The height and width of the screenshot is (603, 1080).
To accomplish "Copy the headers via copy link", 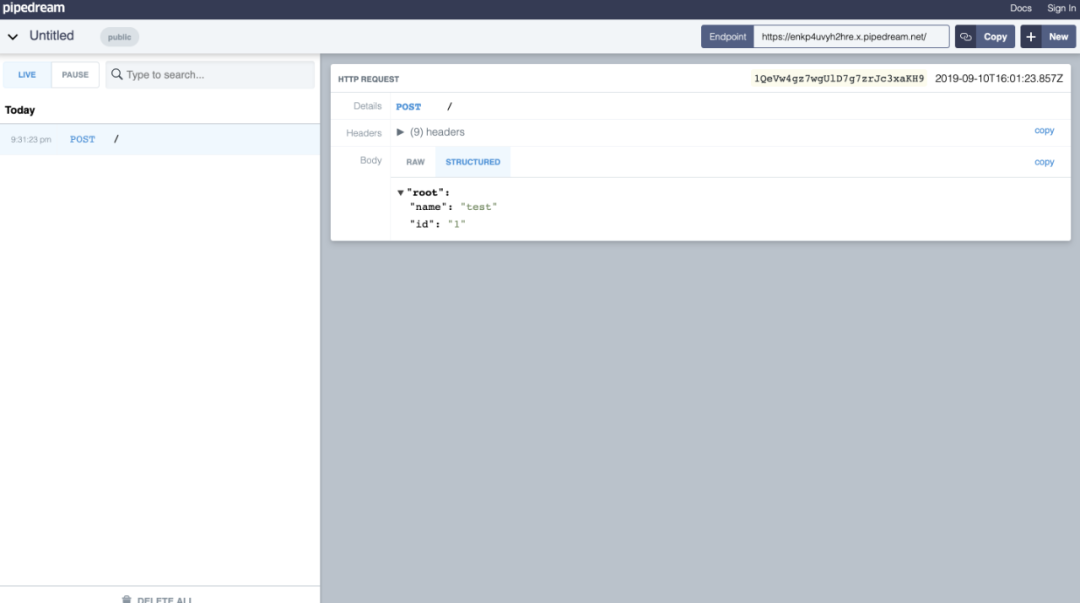I will 1043,130.
